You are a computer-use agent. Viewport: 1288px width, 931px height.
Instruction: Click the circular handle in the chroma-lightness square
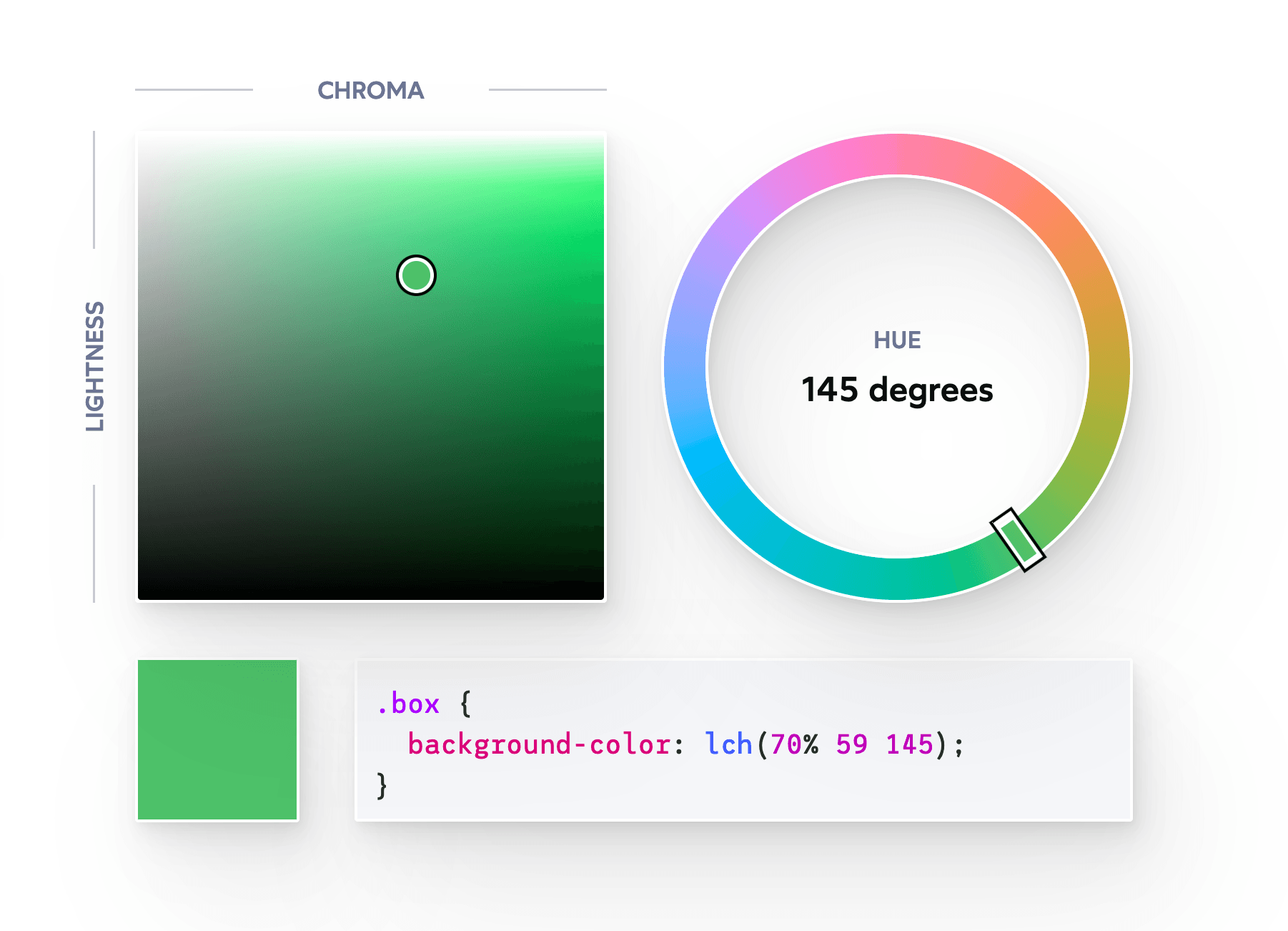coord(416,275)
